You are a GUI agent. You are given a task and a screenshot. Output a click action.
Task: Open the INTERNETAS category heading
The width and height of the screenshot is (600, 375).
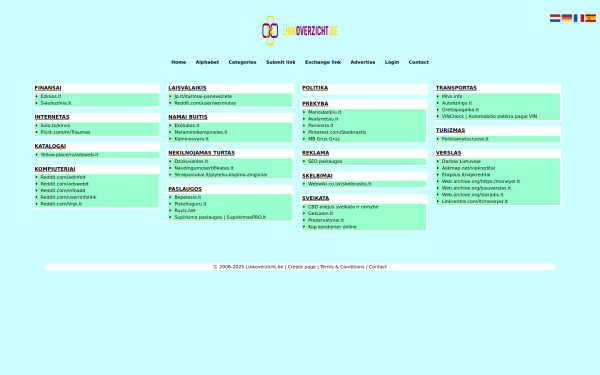pos(52,117)
